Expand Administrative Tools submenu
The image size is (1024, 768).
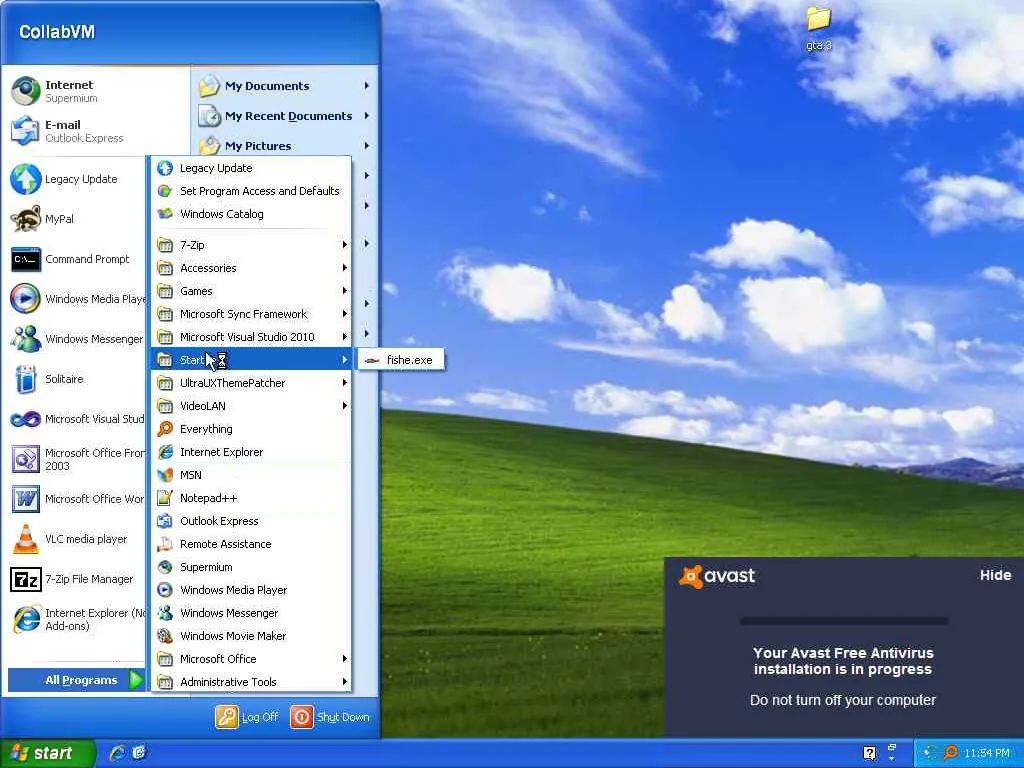[251, 682]
